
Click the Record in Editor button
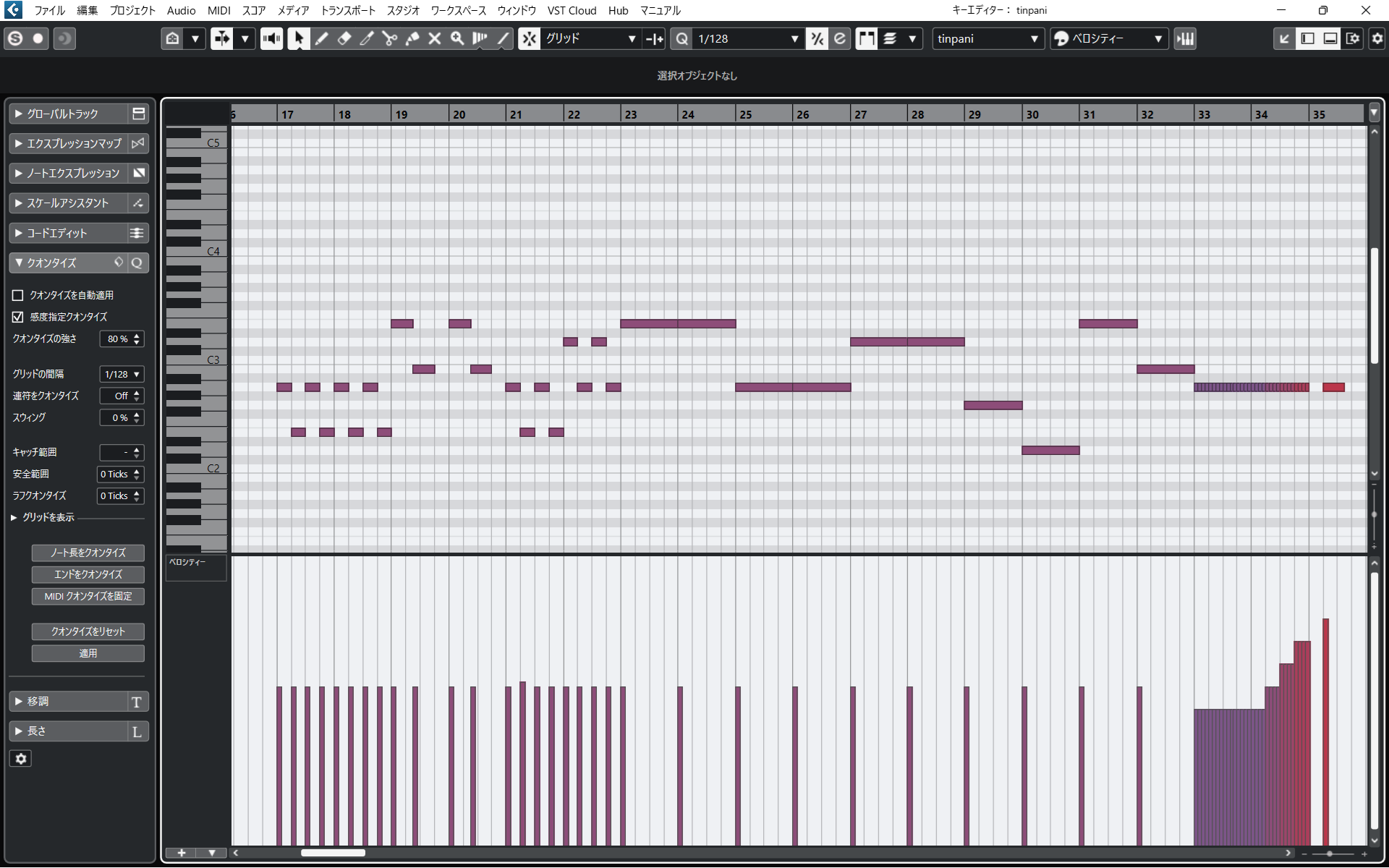click(38, 39)
